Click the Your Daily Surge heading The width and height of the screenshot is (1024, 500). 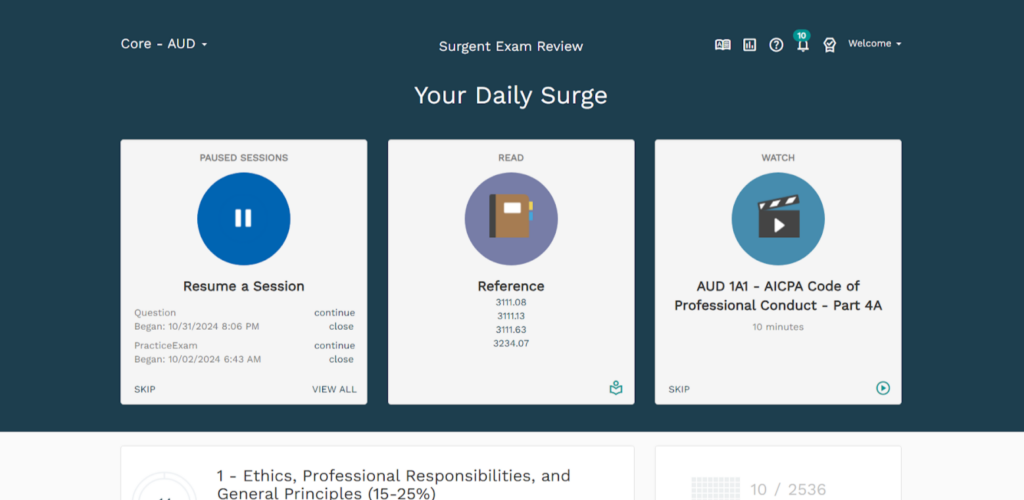click(511, 96)
